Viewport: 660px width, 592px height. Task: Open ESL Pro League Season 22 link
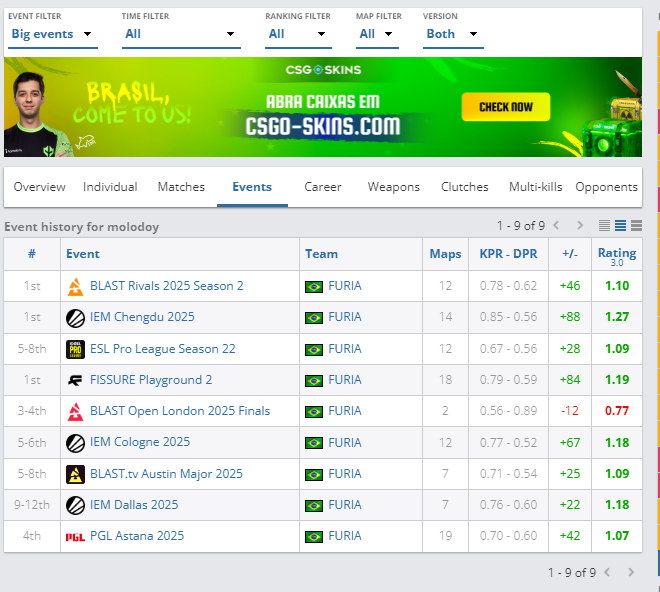[x=163, y=349]
